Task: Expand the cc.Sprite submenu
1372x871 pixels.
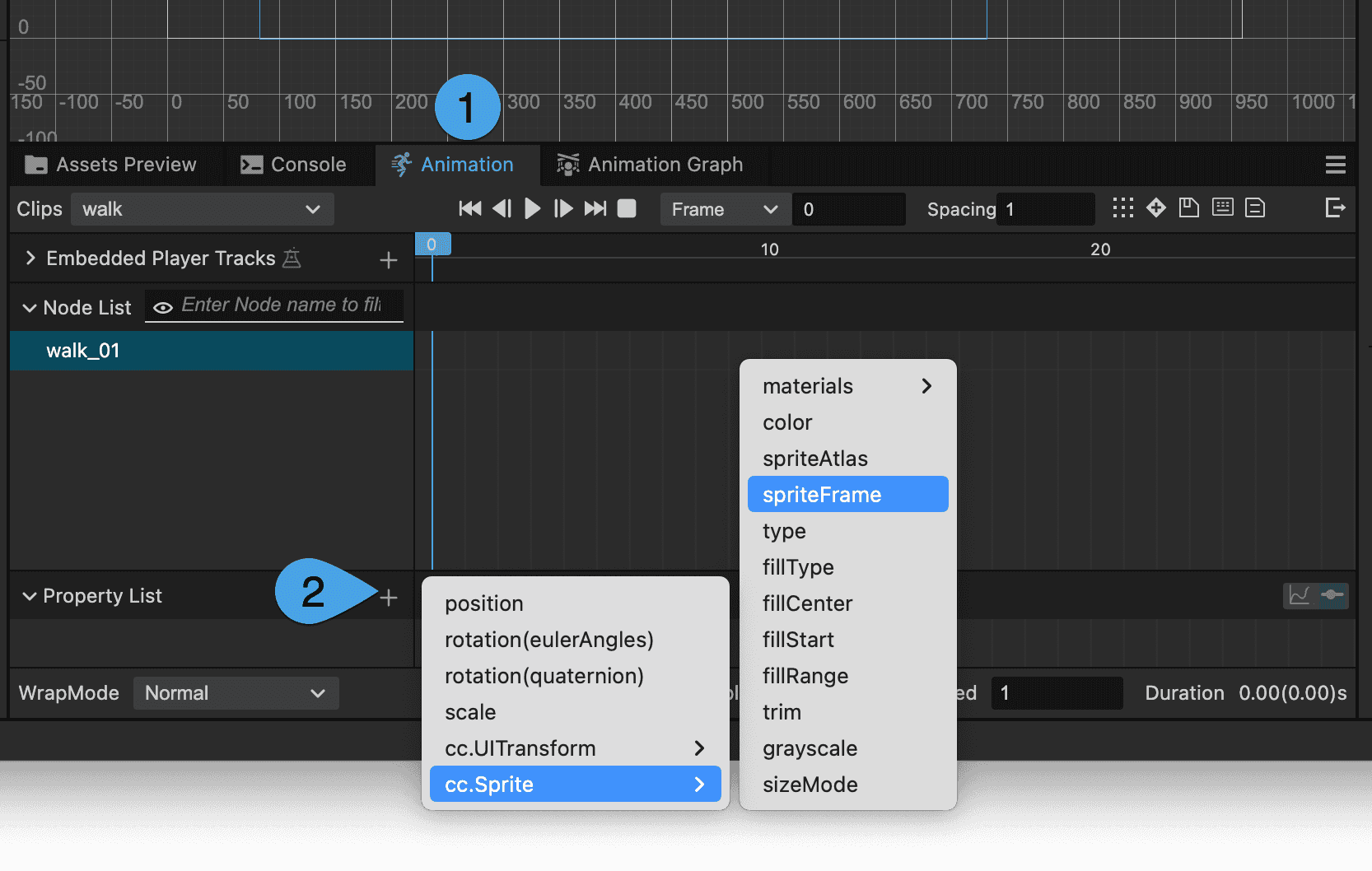Action: point(576,784)
